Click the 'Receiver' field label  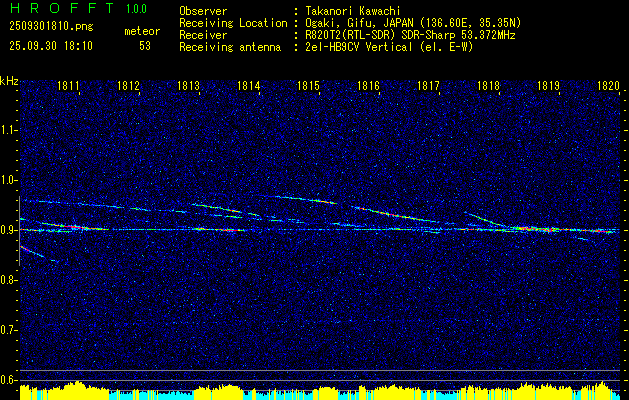coord(203,35)
